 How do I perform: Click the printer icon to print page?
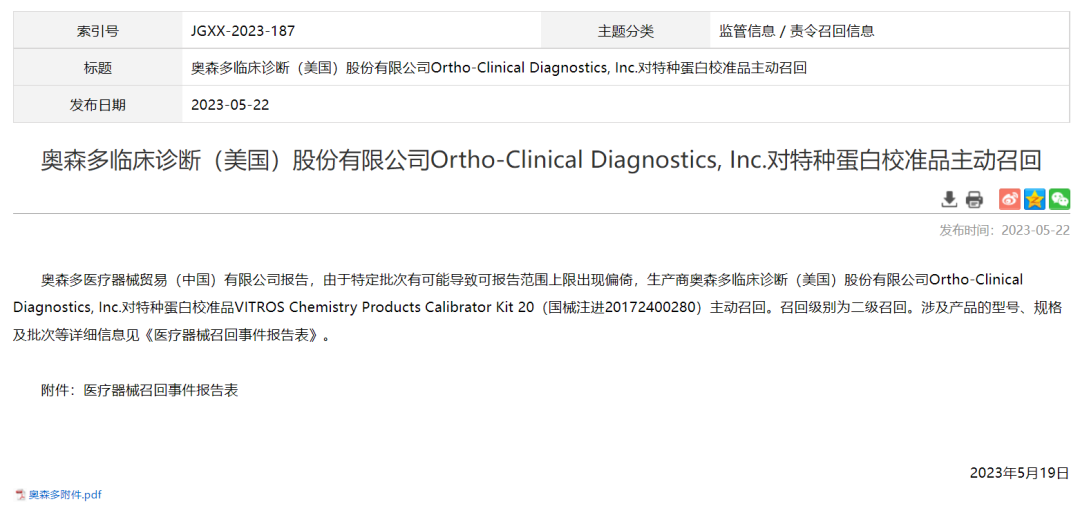pos(974,199)
